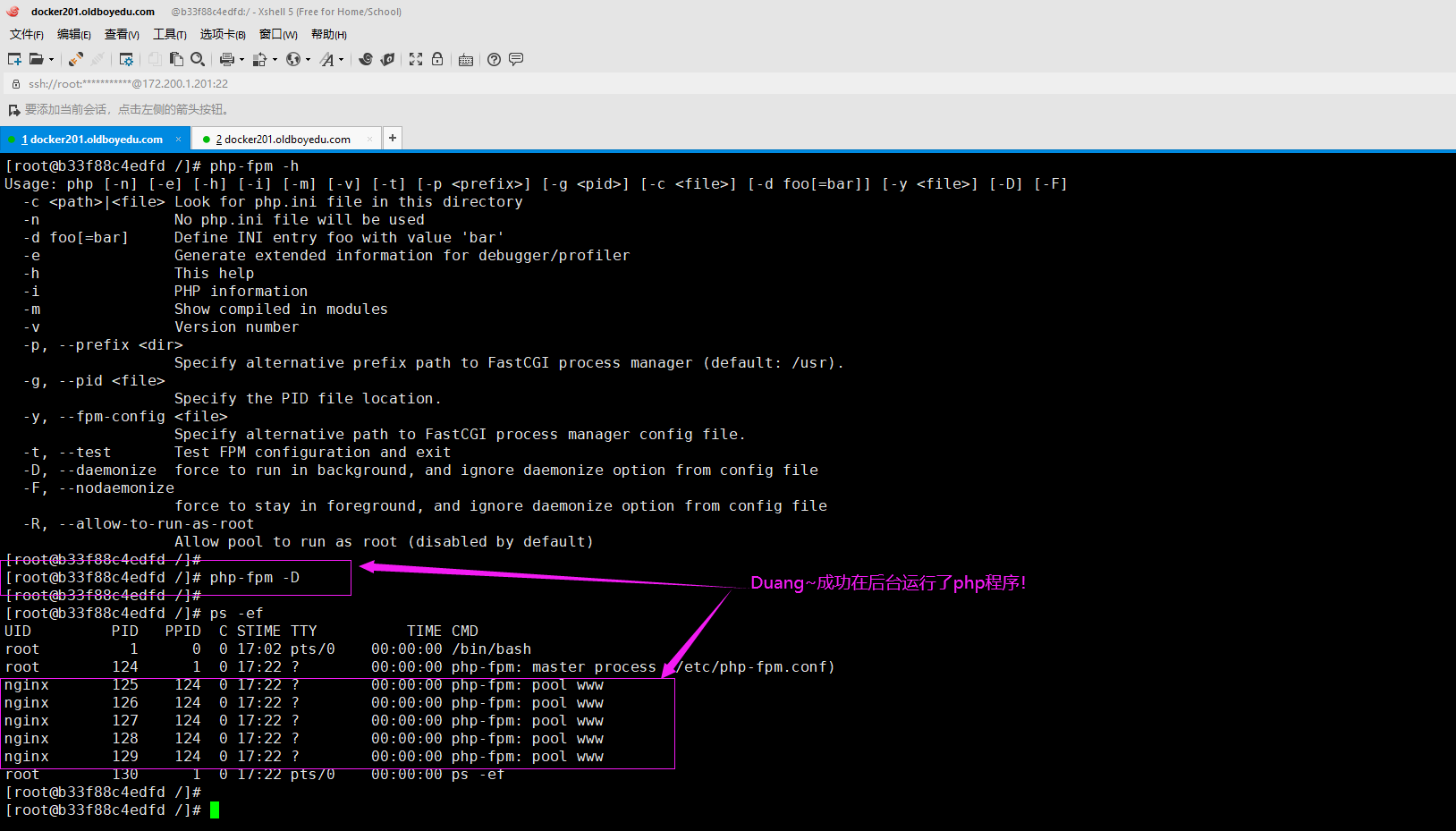Expand the encoding globe dropdown arrow
The height and width of the screenshot is (831, 1456).
point(308,60)
